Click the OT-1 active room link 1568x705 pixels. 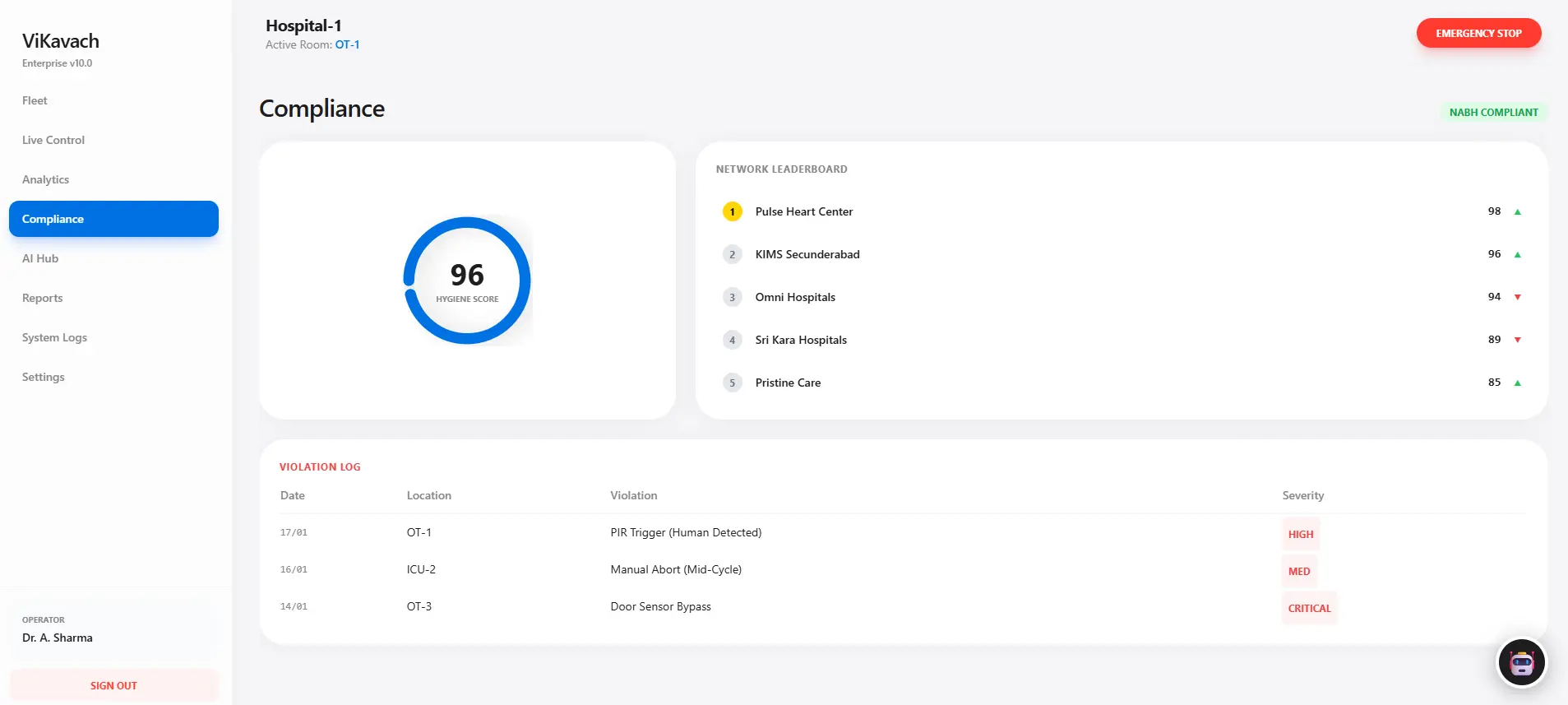(347, 44)
